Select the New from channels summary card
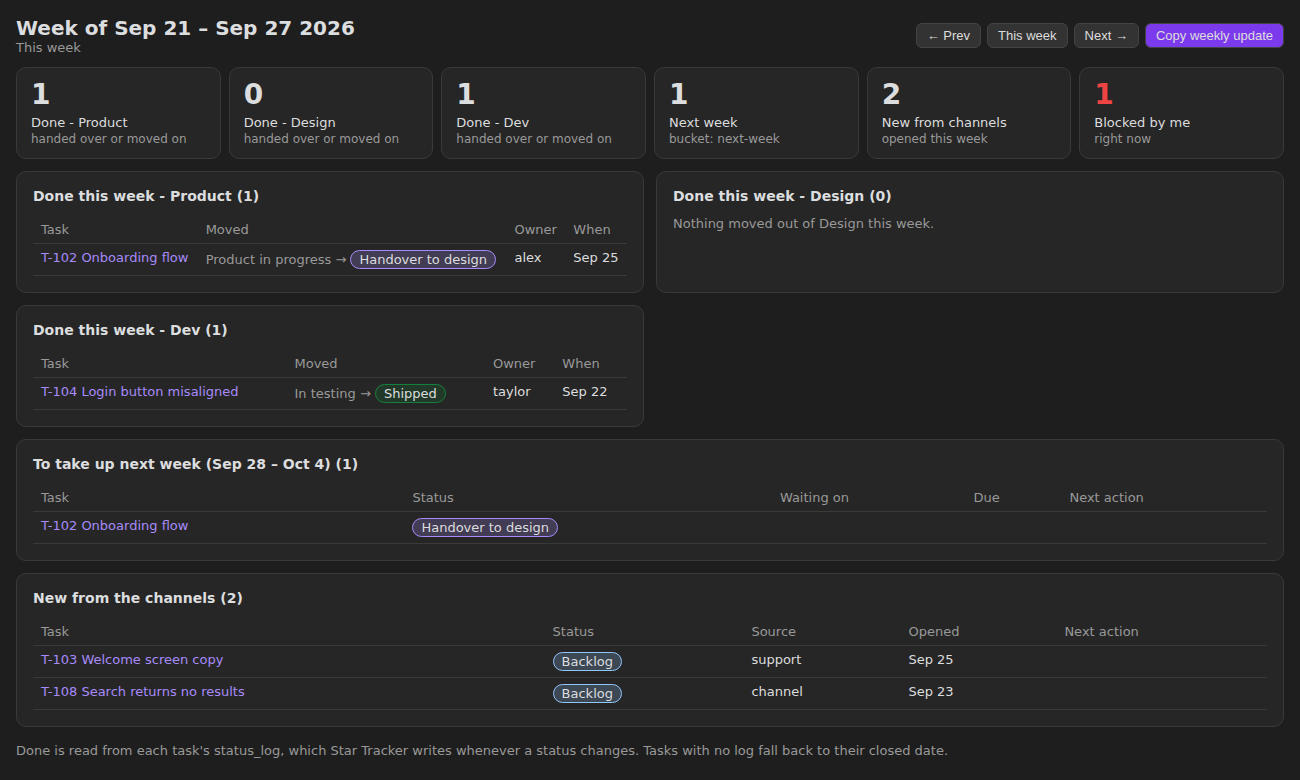Viewport: 1300px width, 780px height. pos(969,113)
